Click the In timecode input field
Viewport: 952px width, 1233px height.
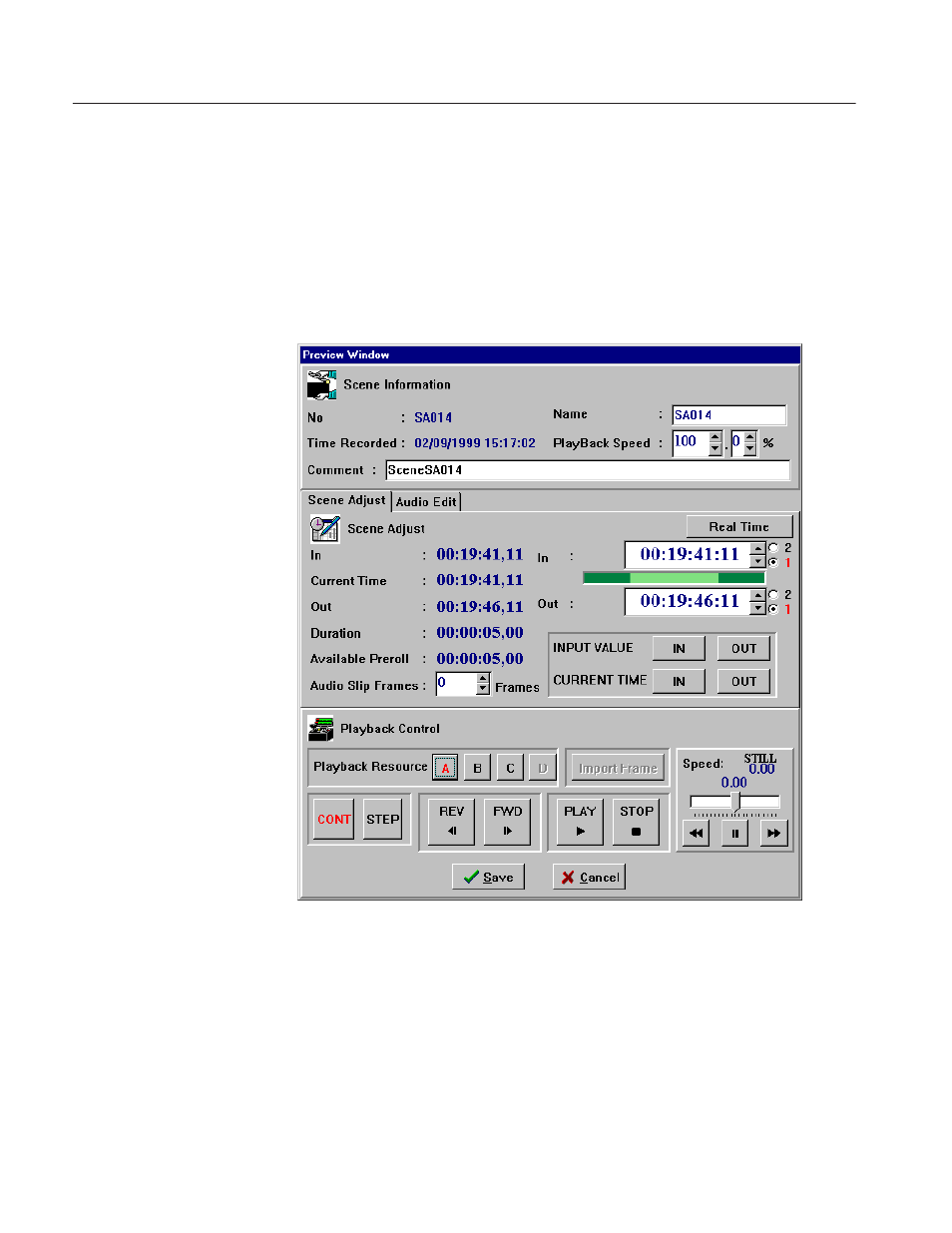point(688,555)
